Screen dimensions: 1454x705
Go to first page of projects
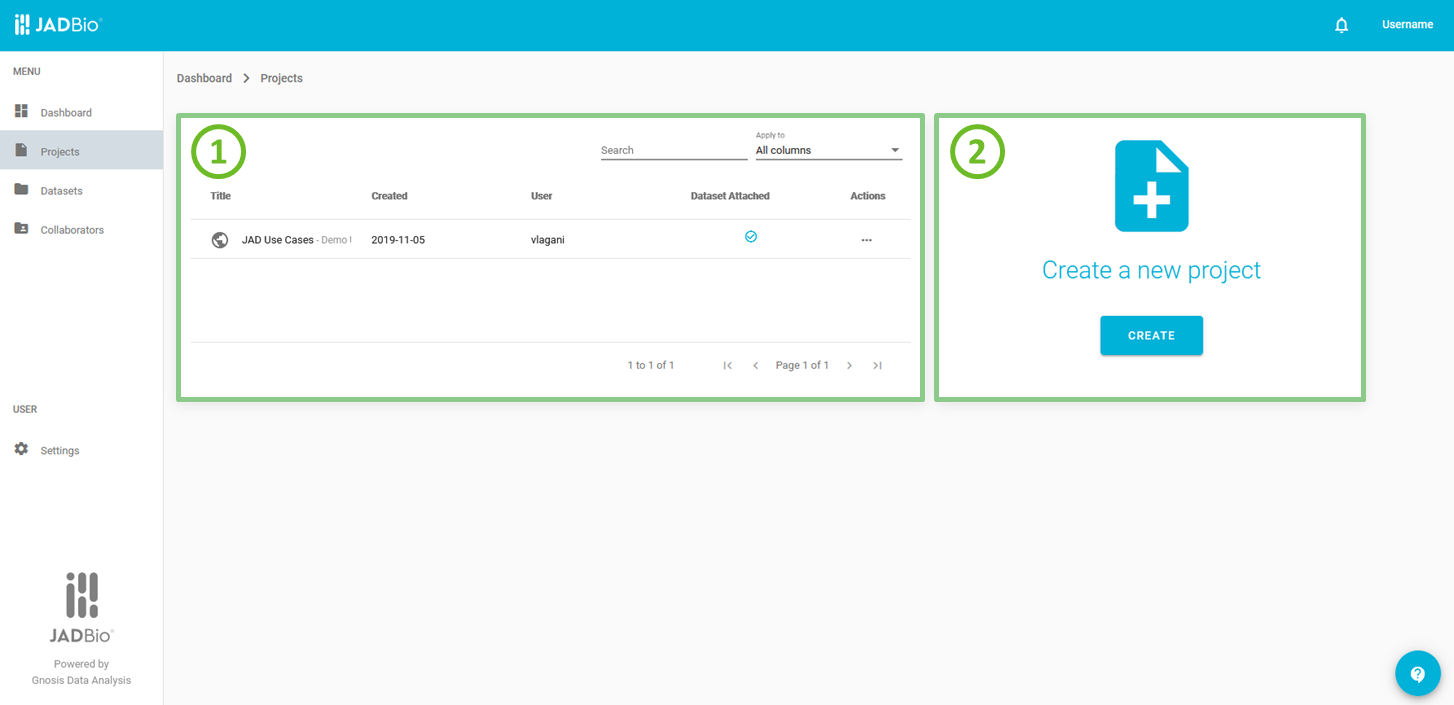(727, 365)
